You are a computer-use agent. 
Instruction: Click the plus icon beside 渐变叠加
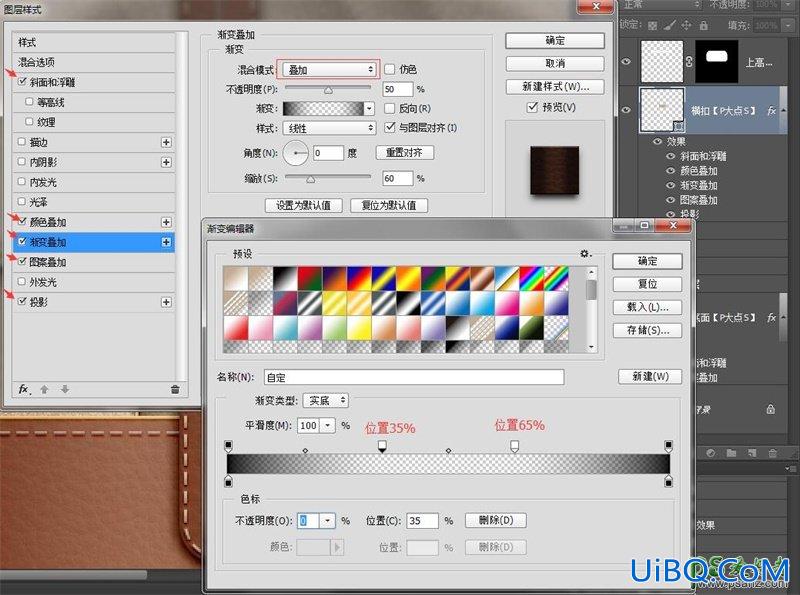[166, 242]
